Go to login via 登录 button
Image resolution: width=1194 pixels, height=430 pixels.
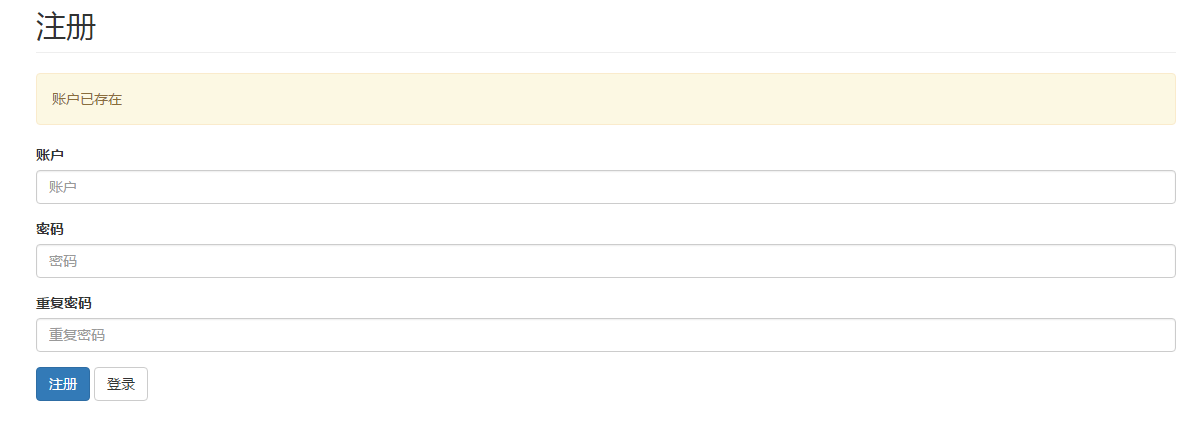(121, 384)
